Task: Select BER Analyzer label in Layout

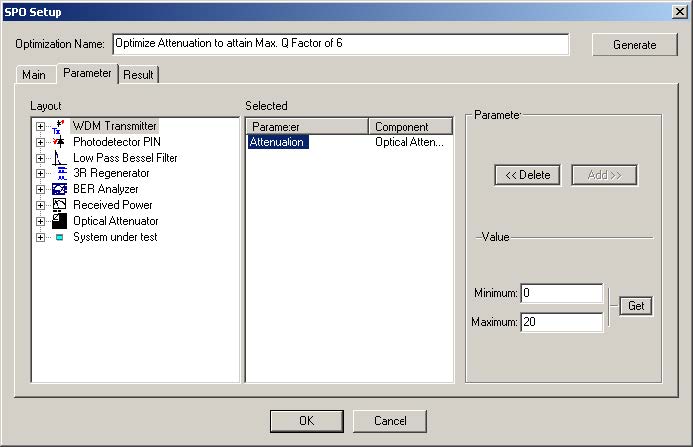Action: [x=106, y=189]
